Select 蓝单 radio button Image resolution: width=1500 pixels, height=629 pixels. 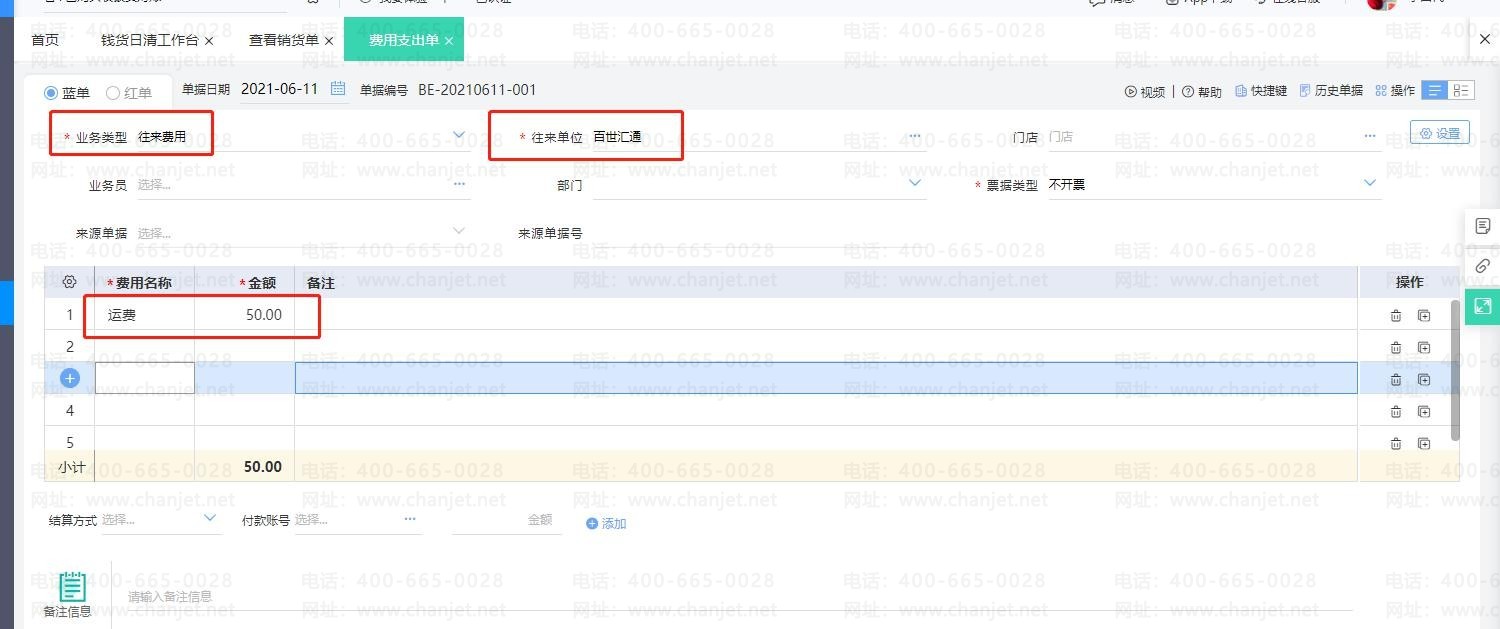point(51,93)
